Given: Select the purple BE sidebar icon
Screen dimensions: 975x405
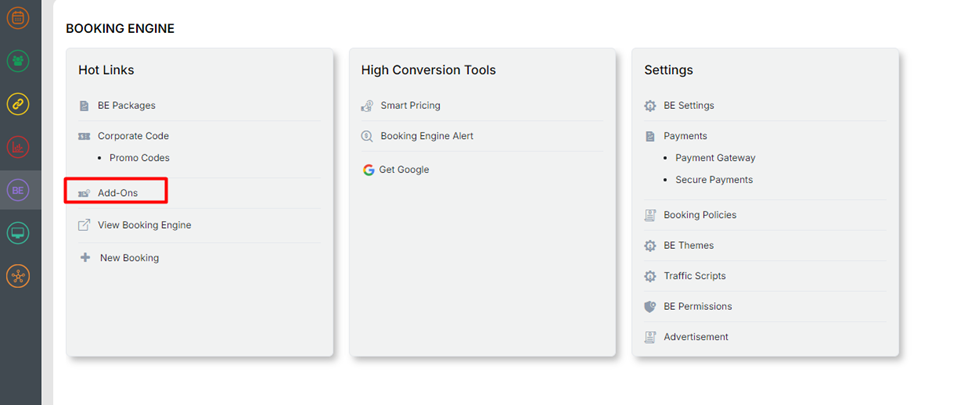Looking at the screenshot, I should [18, 190].
